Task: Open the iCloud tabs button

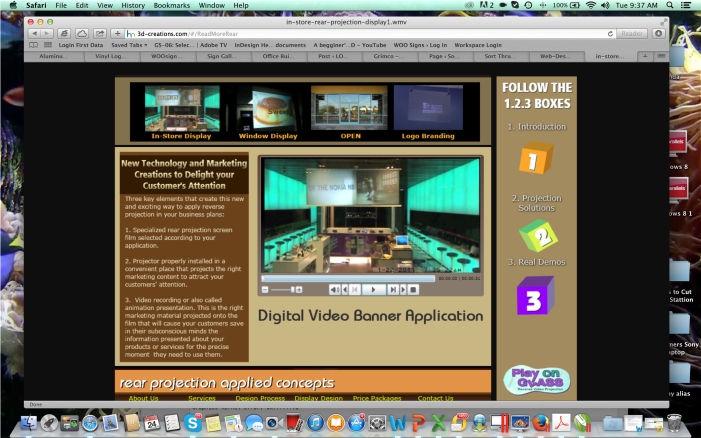Action: click(x=82, y=34)
